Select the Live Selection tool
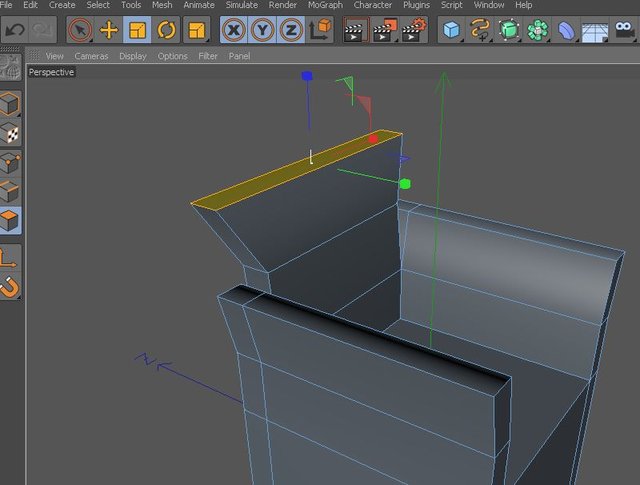This screenshot has height=485, width=640. coord(80,30)
